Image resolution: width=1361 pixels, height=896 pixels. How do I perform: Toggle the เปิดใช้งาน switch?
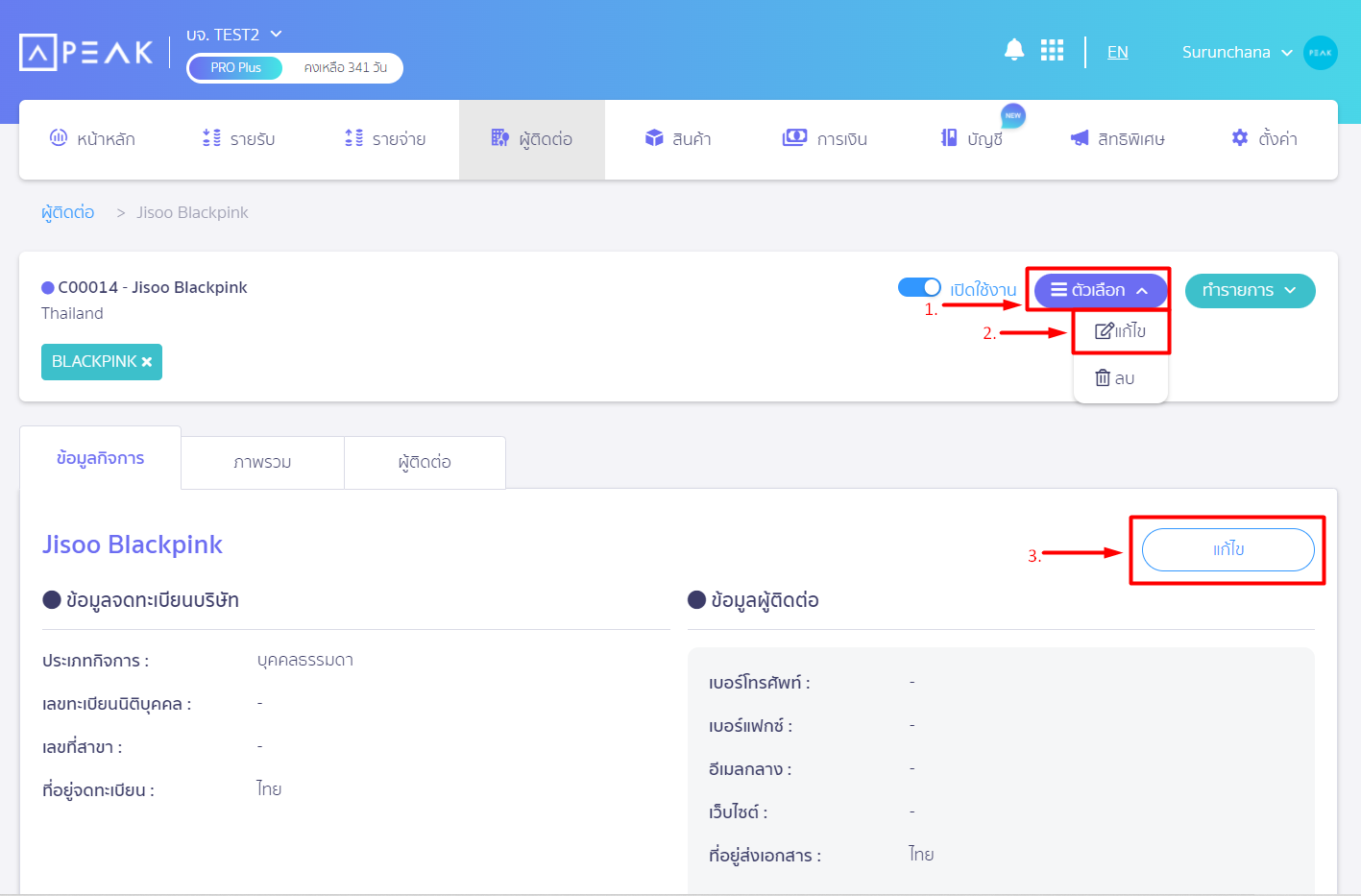(x=919, y=288)
